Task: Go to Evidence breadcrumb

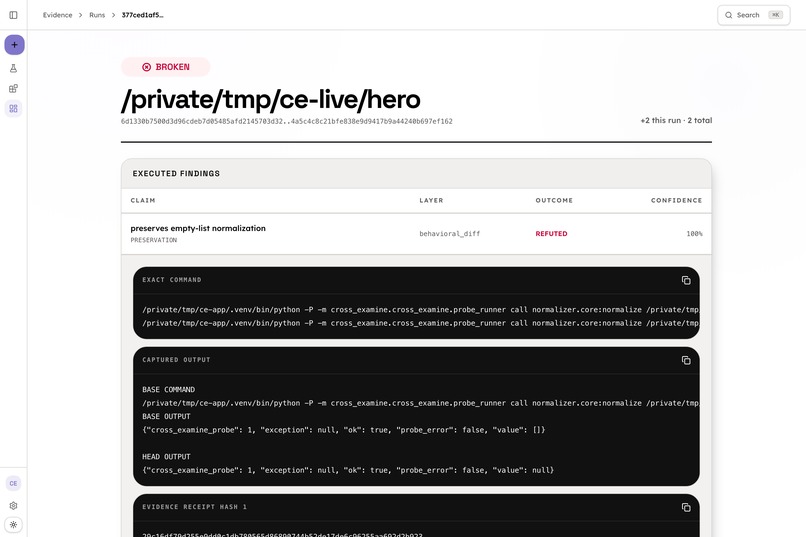Action: tap(58, 15)
